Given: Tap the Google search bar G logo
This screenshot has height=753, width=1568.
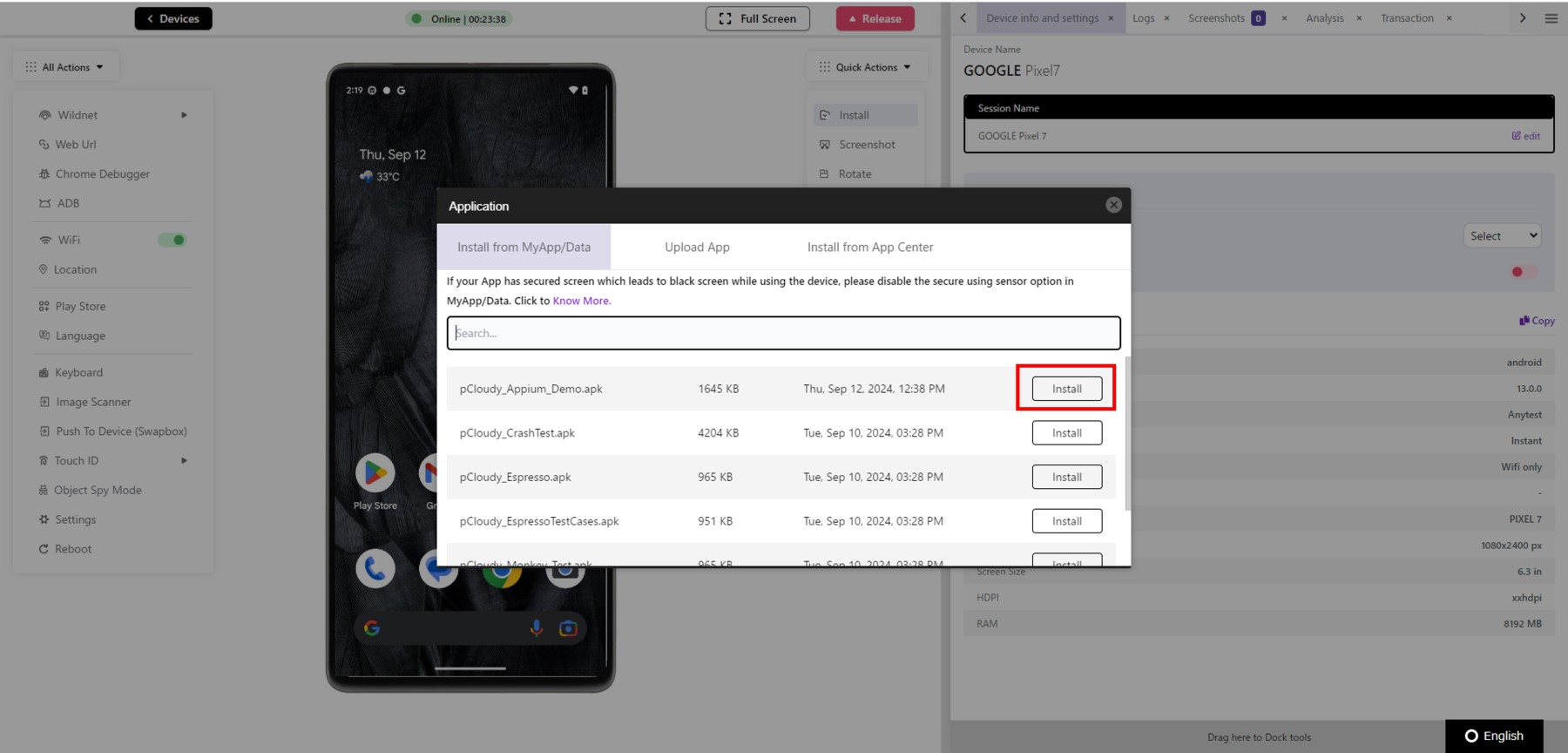Looking at the screenshot, I should coord(372,628).
